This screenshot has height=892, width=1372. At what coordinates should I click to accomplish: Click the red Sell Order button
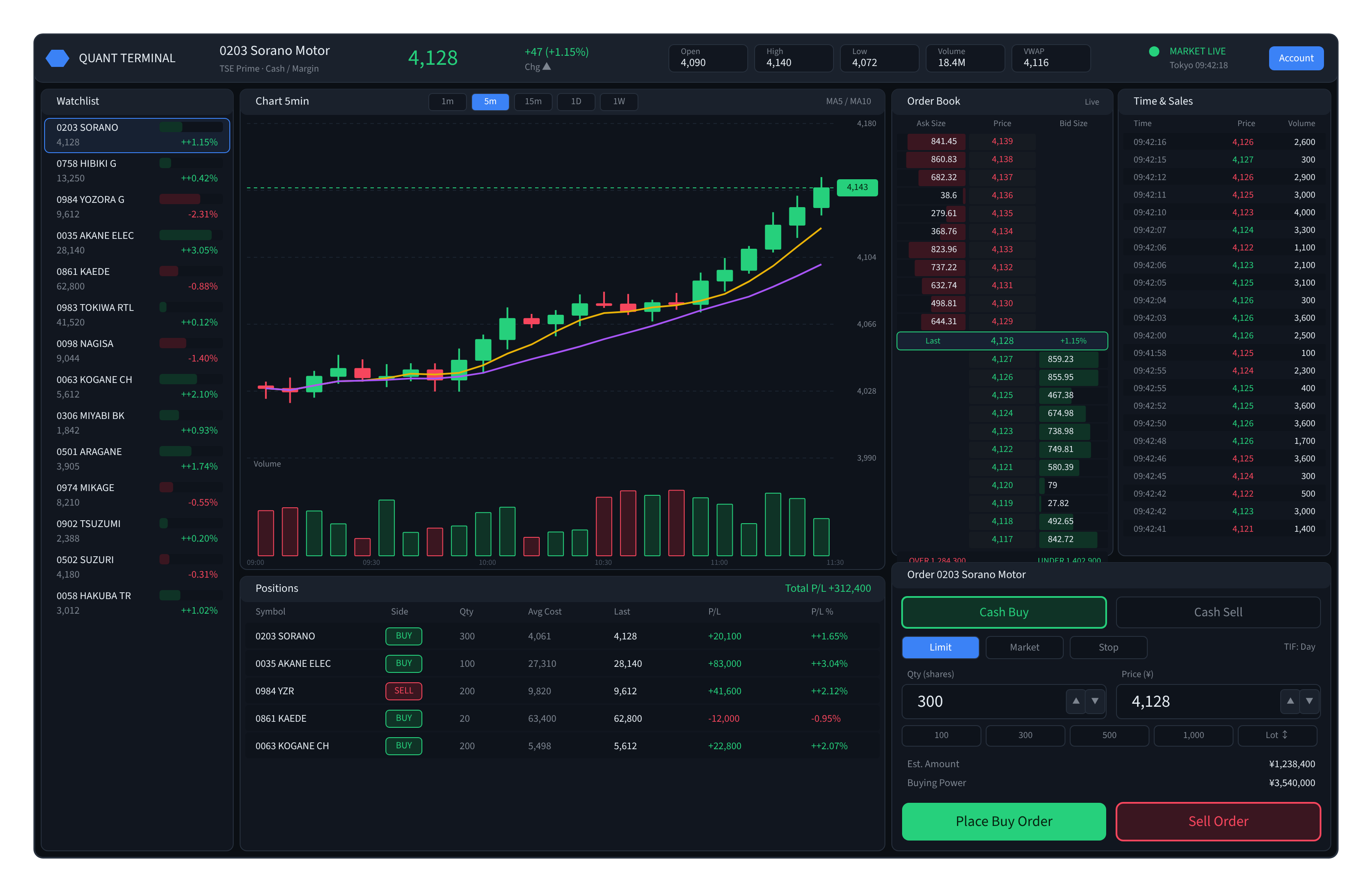tap(1218, 821)
